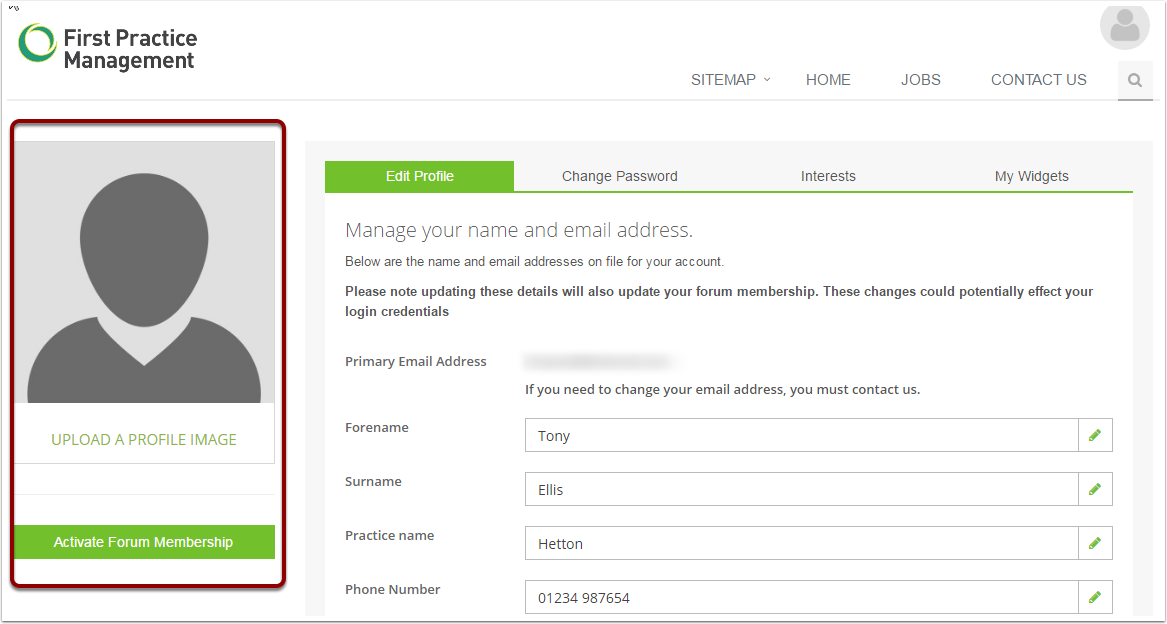Click pencil edit icon for Phone Number

[1095, 597]
